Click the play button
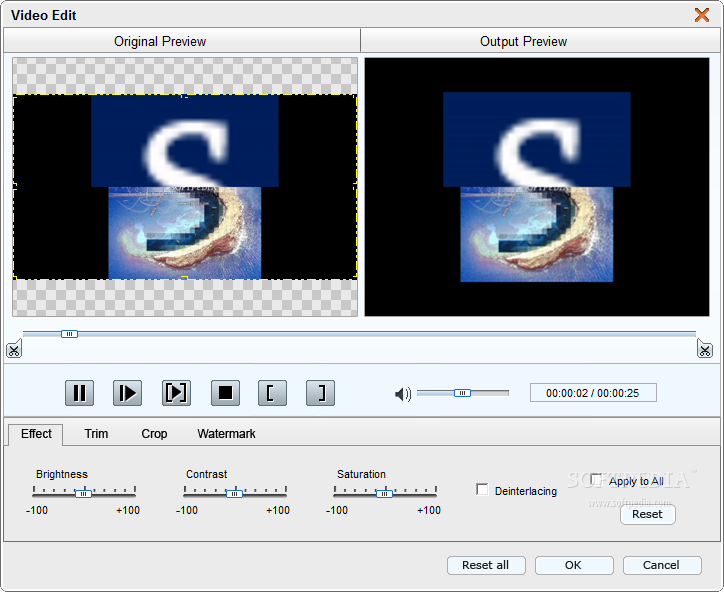The height and width of the screenshot is (592, 724). tap(127, 393)
